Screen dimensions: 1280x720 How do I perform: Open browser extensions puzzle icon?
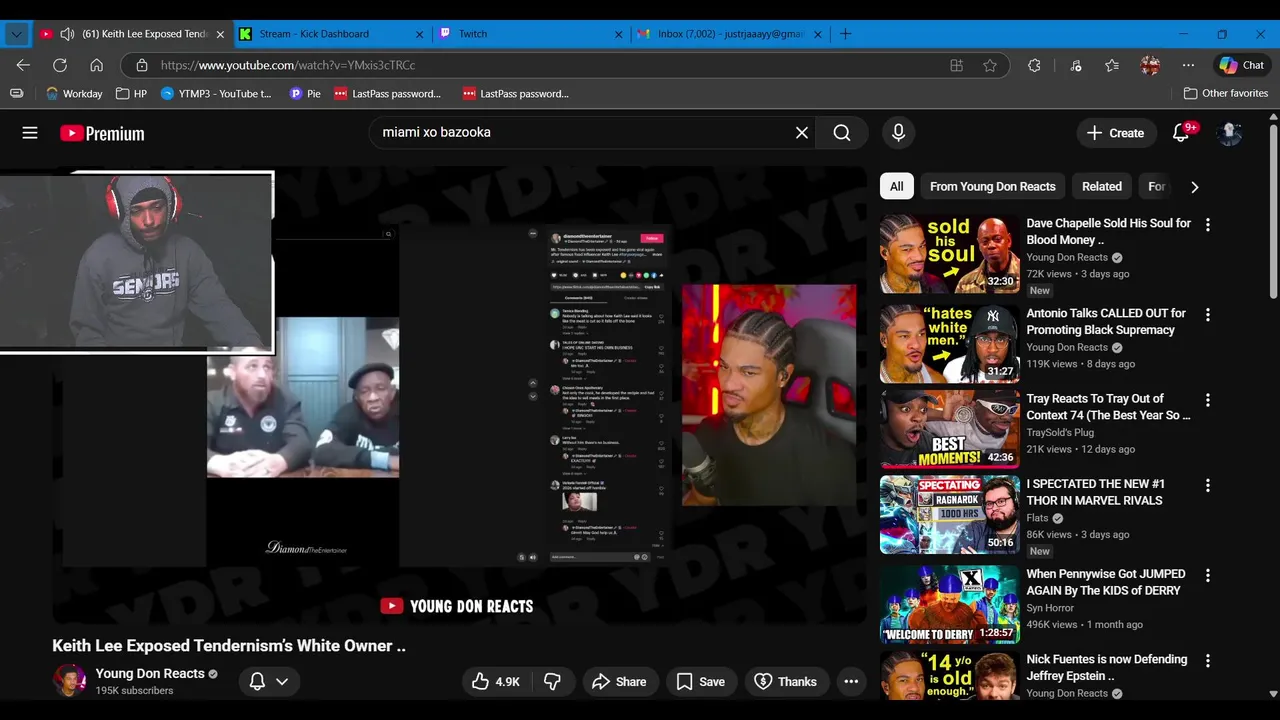[x=1034, y=65]
